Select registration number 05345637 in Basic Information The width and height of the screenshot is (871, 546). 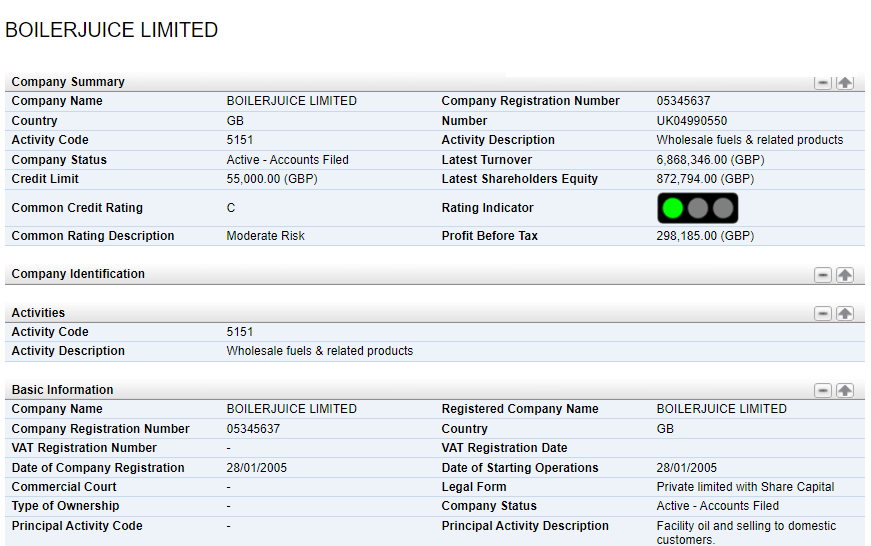(x=253, y=429)
